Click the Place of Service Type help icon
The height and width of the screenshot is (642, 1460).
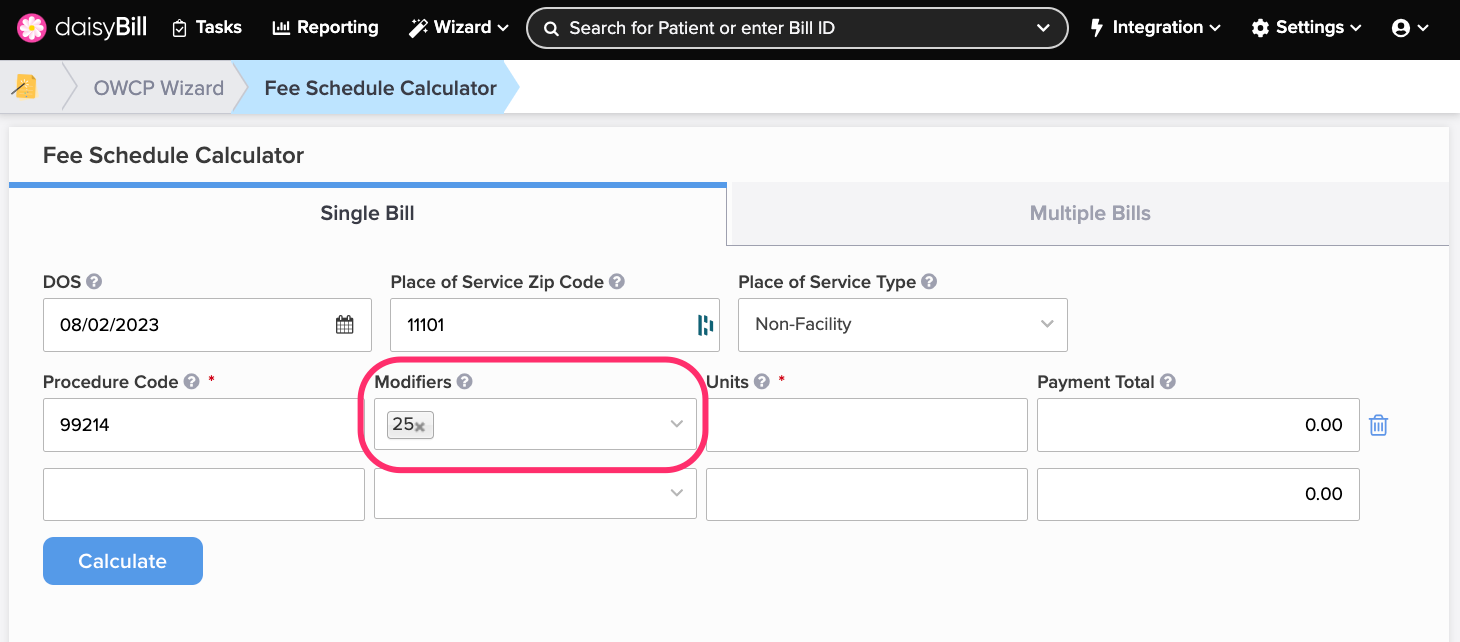[x=929, y=282]
